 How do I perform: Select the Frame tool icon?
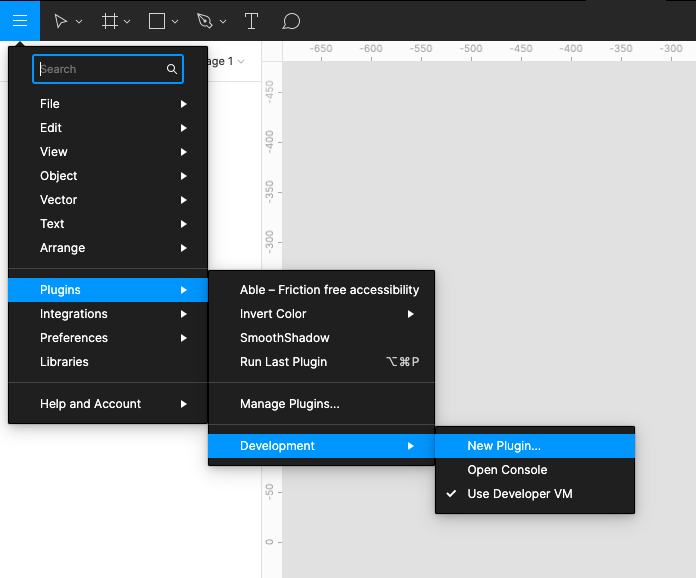pos(110,21)
